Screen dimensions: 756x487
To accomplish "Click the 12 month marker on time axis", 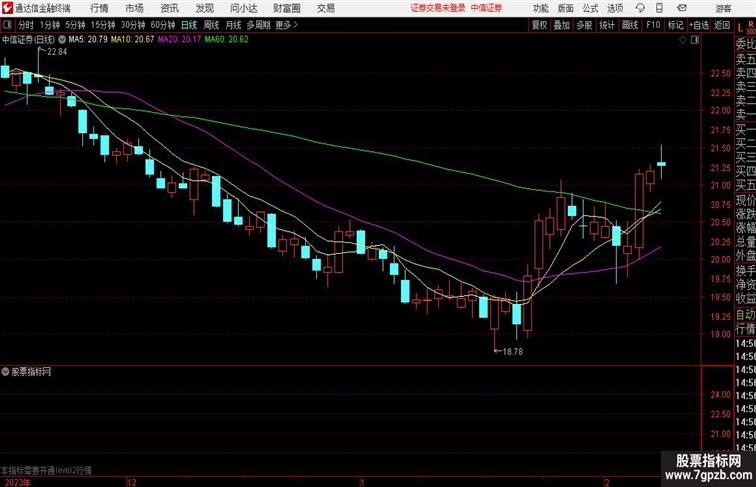I will 132,482.
